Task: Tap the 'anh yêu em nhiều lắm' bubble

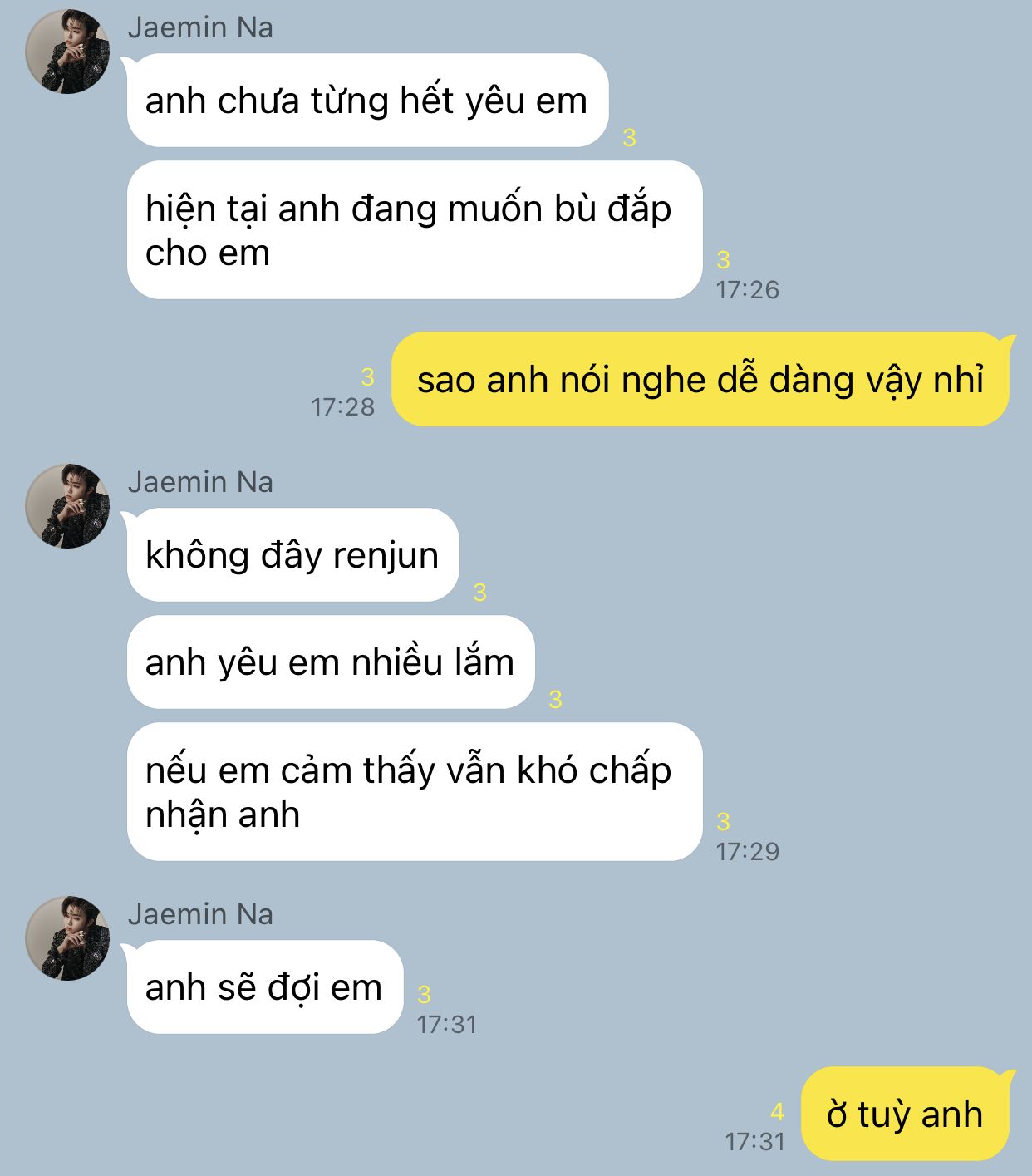Action: click(331, 662)
